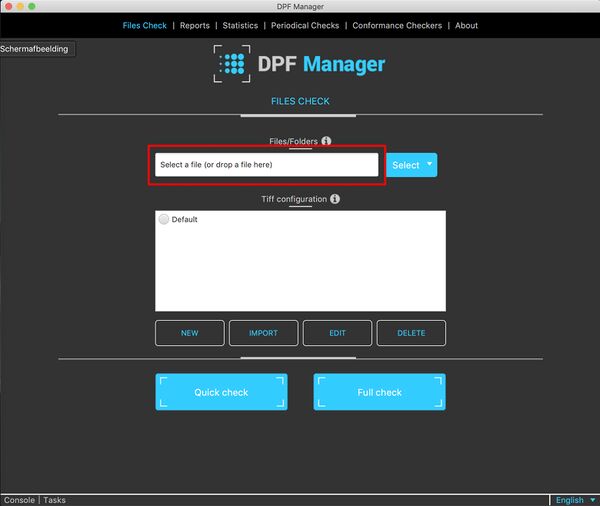Select the Default configuration radio button
The image size is (600, 506).
164,219
